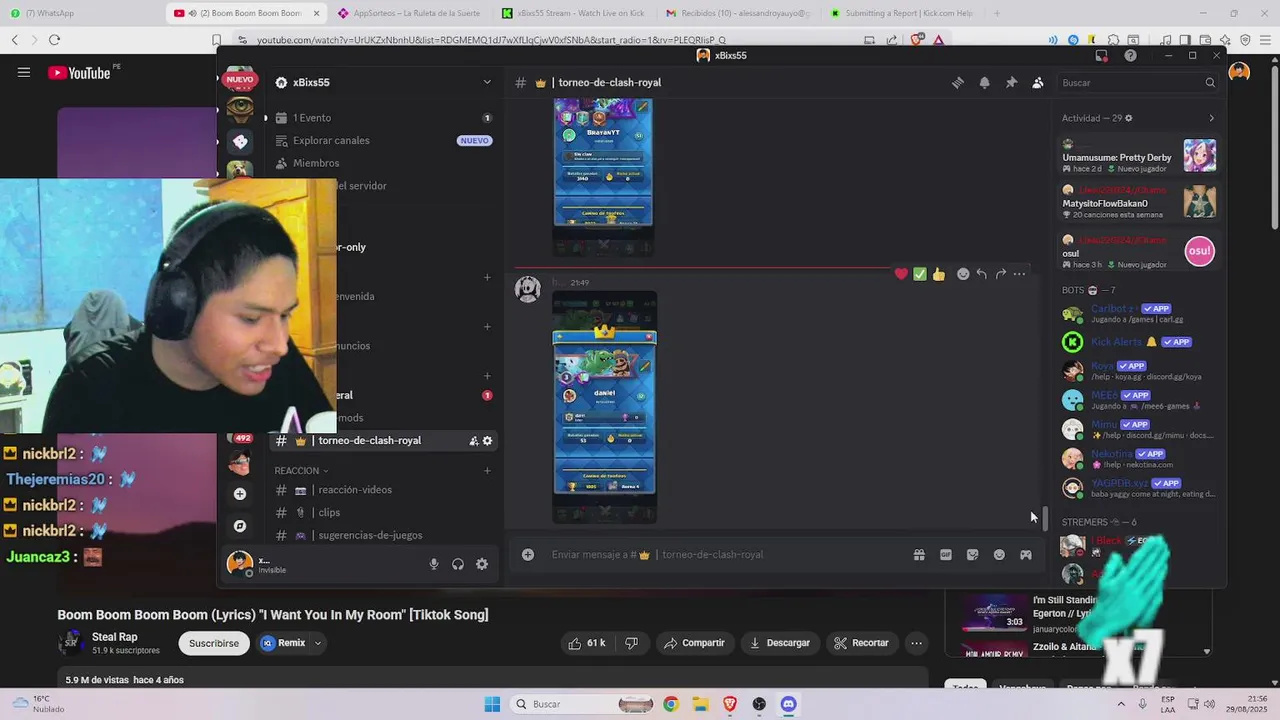Edit torneo-de-clash-royal channel settings gear
Screen dimensions: 1280x720
pyautogui.click(x=488, y=441)
